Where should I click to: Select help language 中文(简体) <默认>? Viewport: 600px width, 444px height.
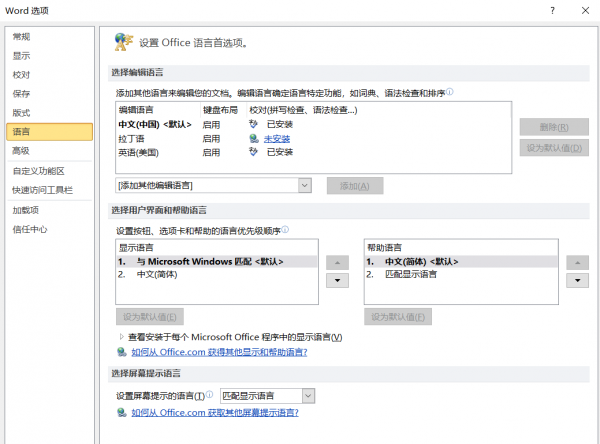[461, 262]
